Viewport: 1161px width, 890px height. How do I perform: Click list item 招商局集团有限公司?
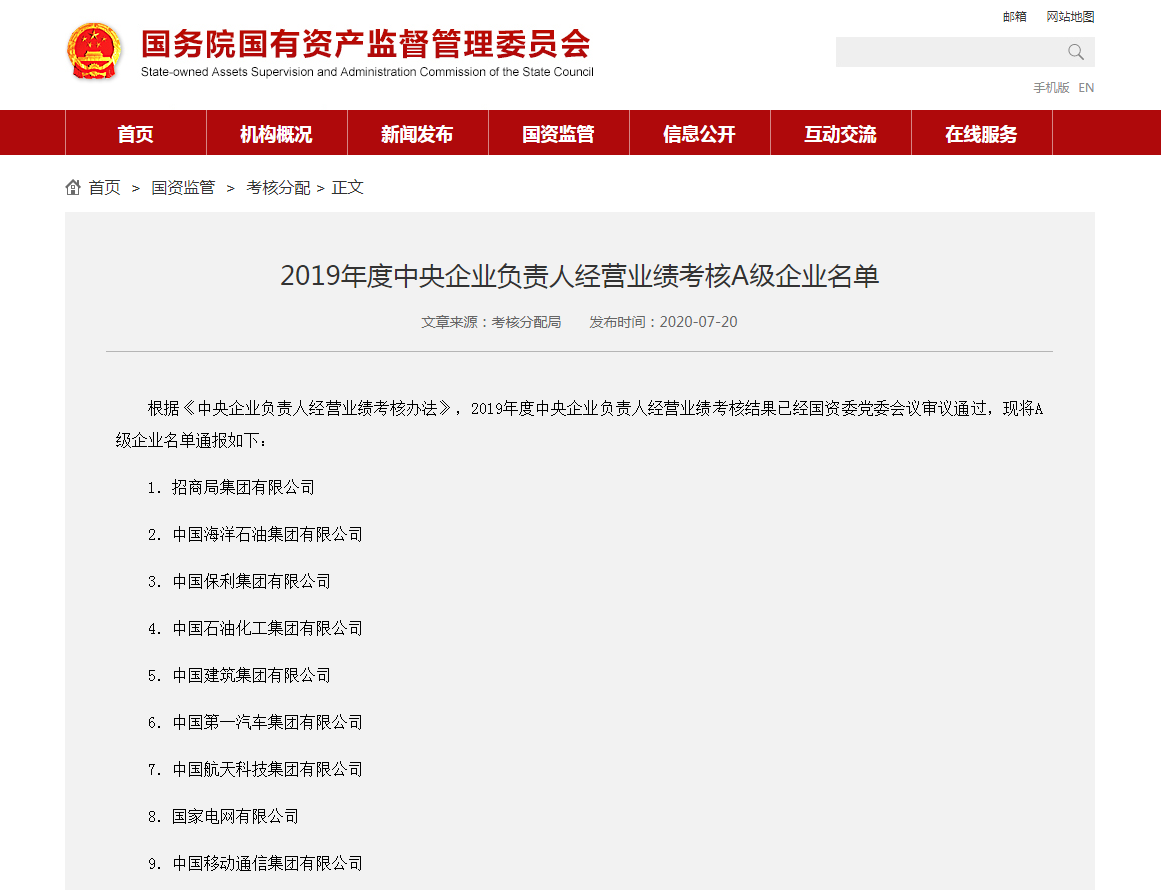click(243, 487)
